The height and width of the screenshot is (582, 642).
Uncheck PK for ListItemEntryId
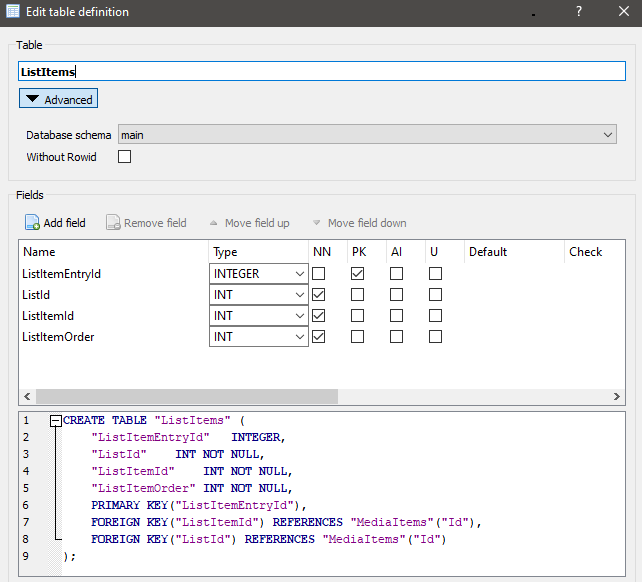click(x=357, y=273)
